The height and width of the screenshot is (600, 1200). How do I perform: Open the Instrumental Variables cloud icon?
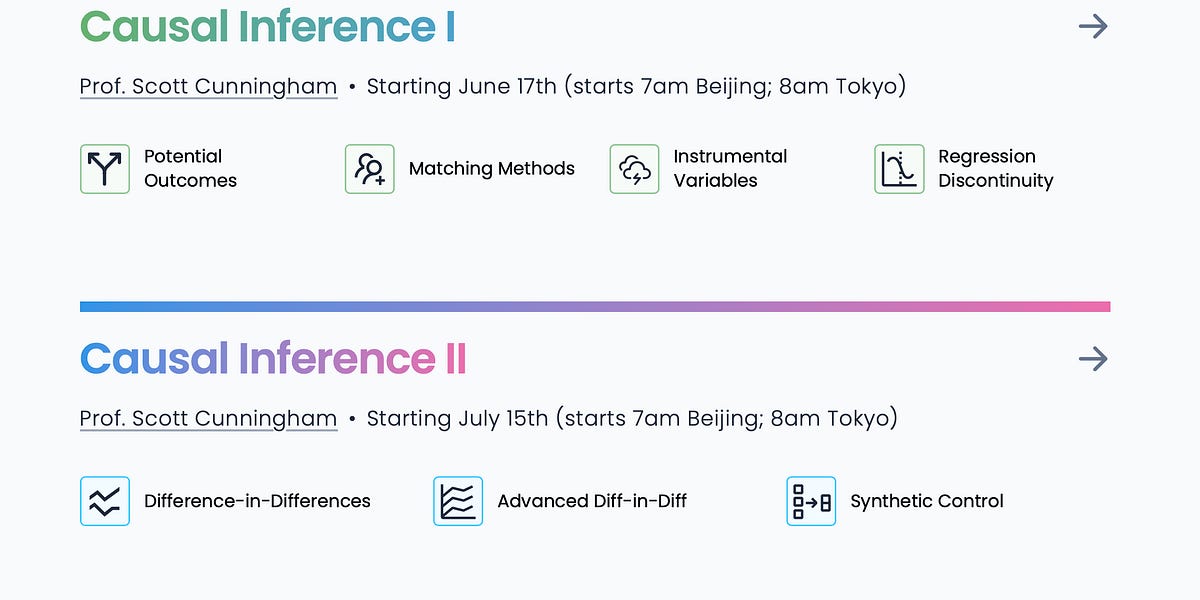pyautogui.click(x=633, y=169)
